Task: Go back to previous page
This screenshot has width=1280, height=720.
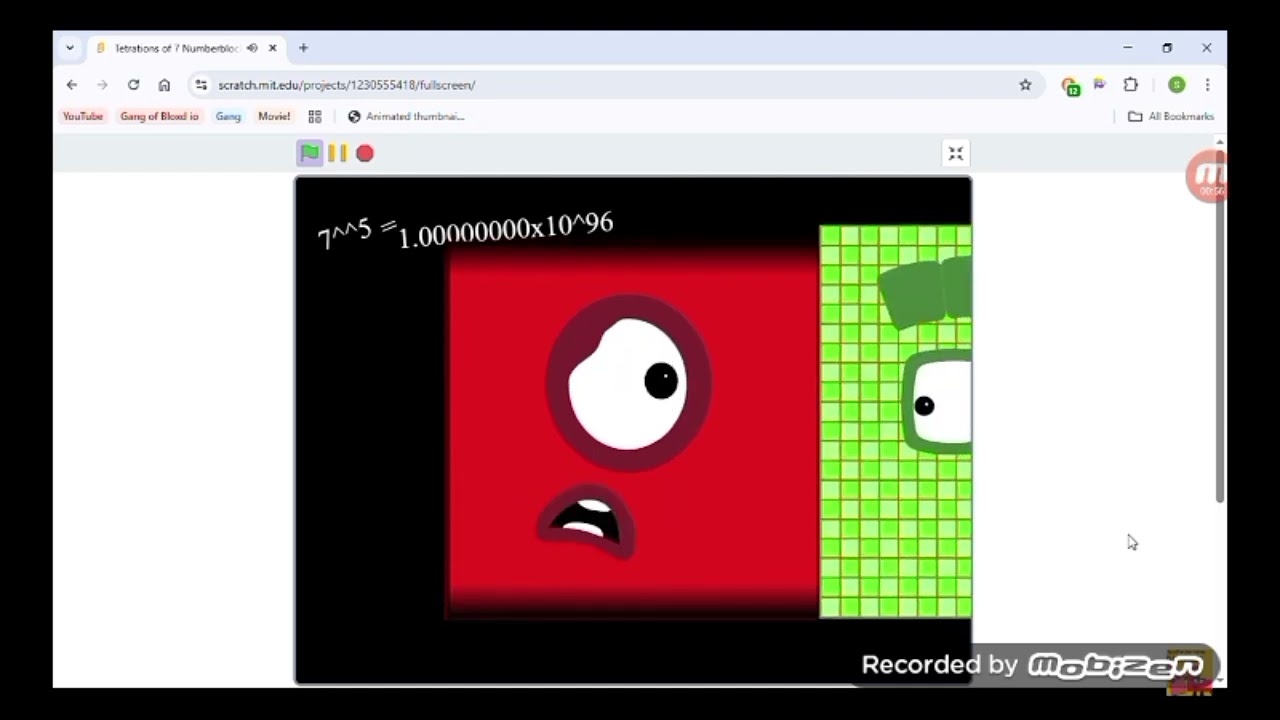Action: [x=72, y=85]
